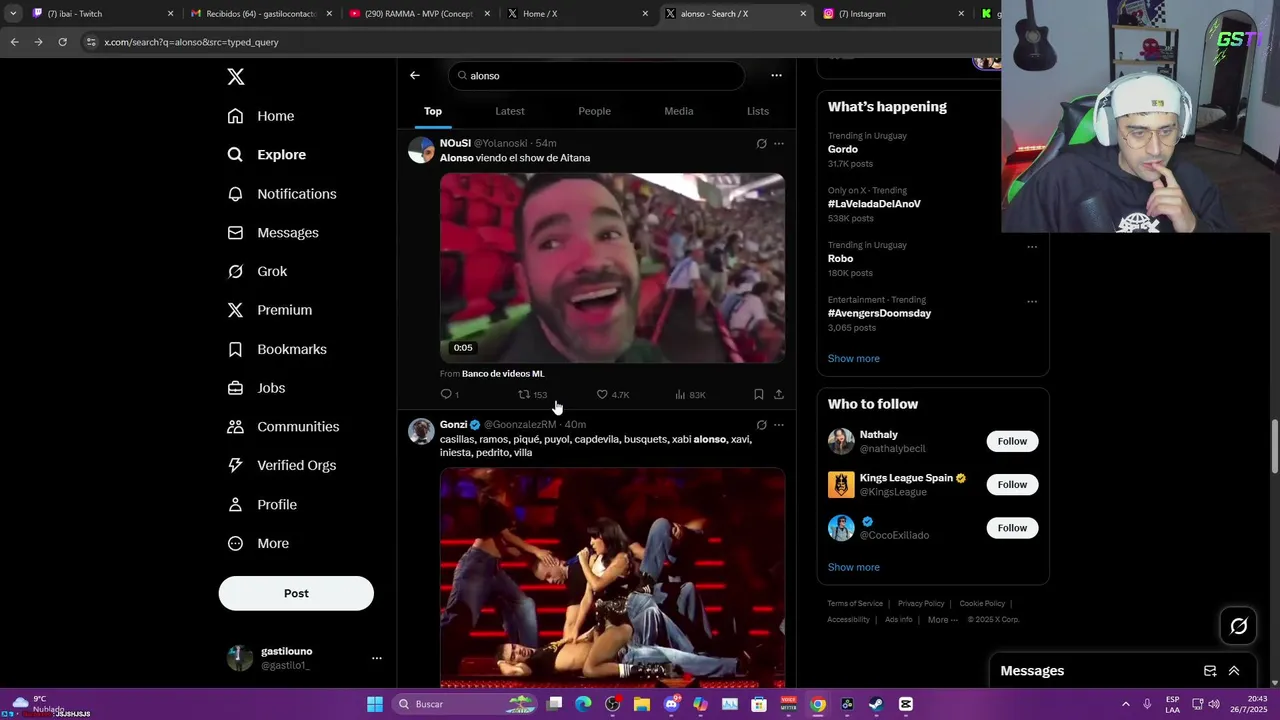This screenshot has width=1280, height=720.
Task: Reload the browser page
Action: point(62,42)
